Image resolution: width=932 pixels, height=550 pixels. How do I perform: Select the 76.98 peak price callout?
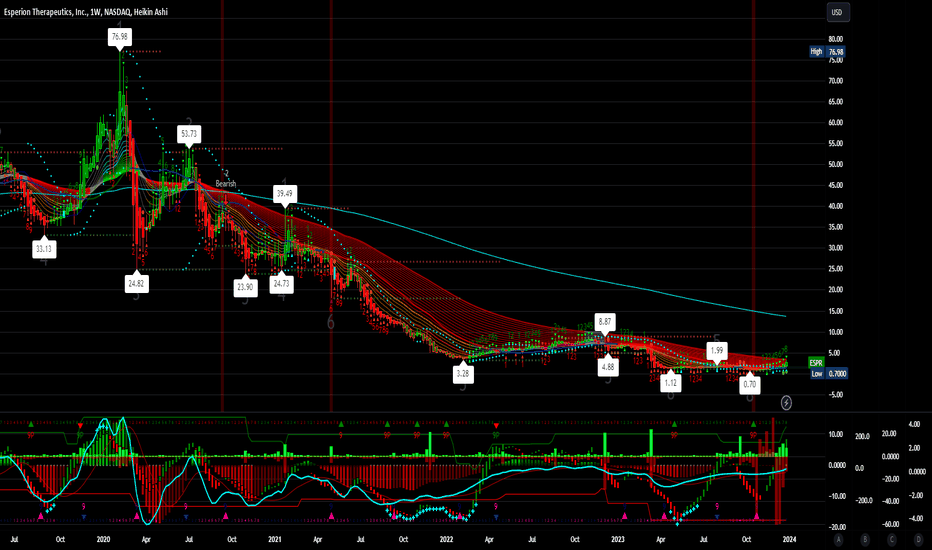pos(119,37)
